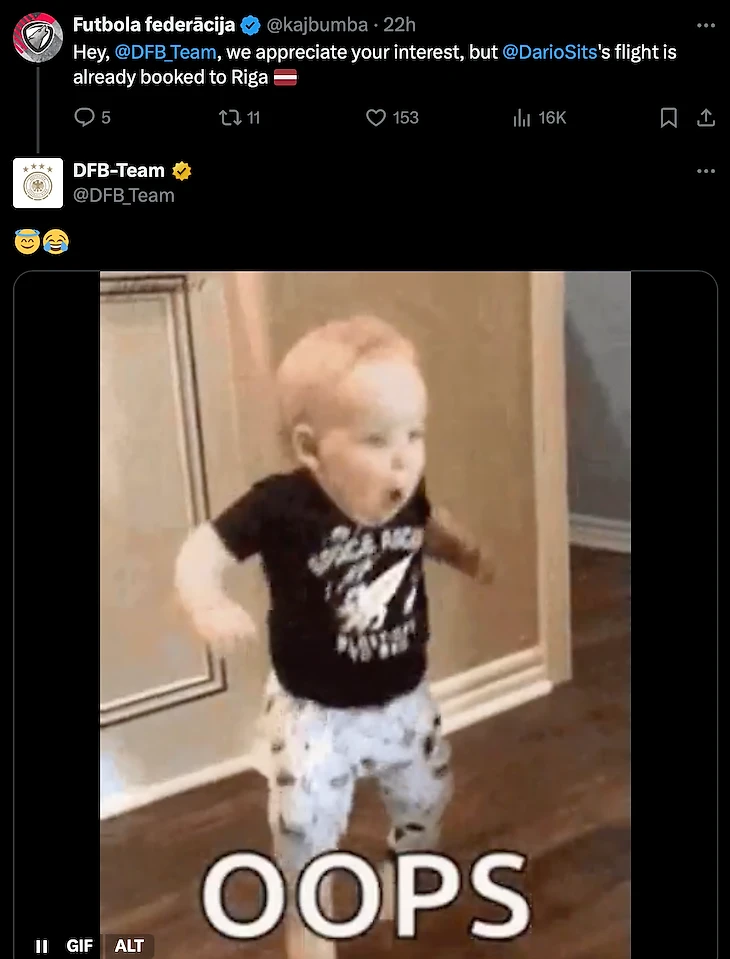The image size is (730, 959).
Task: Click the @DFB_Team handle under DFB-Team
Action: coord(124,195)
